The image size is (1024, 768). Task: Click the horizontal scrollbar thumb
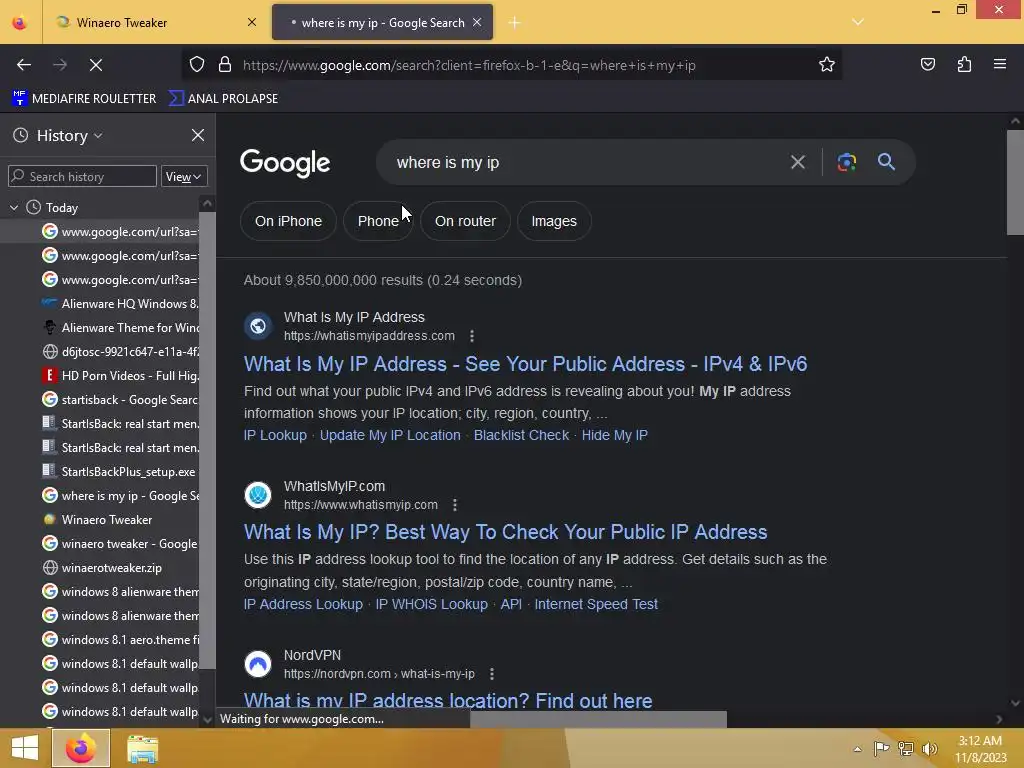tap(598, 719)
